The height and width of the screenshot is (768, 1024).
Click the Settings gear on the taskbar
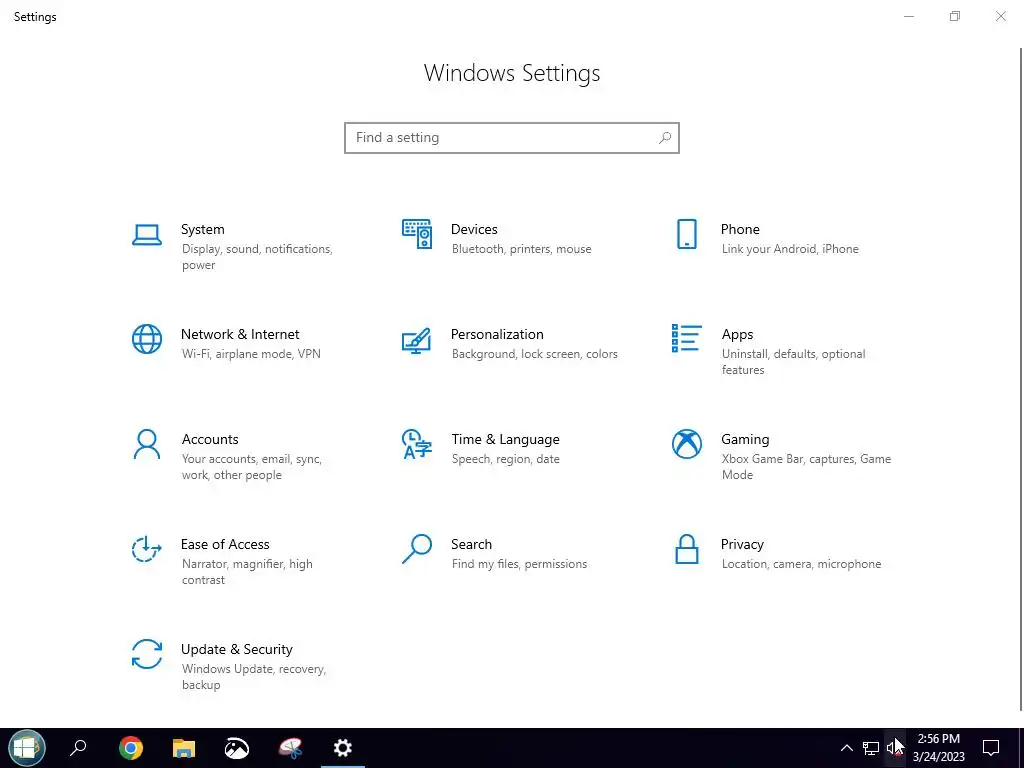pos(343,748)
